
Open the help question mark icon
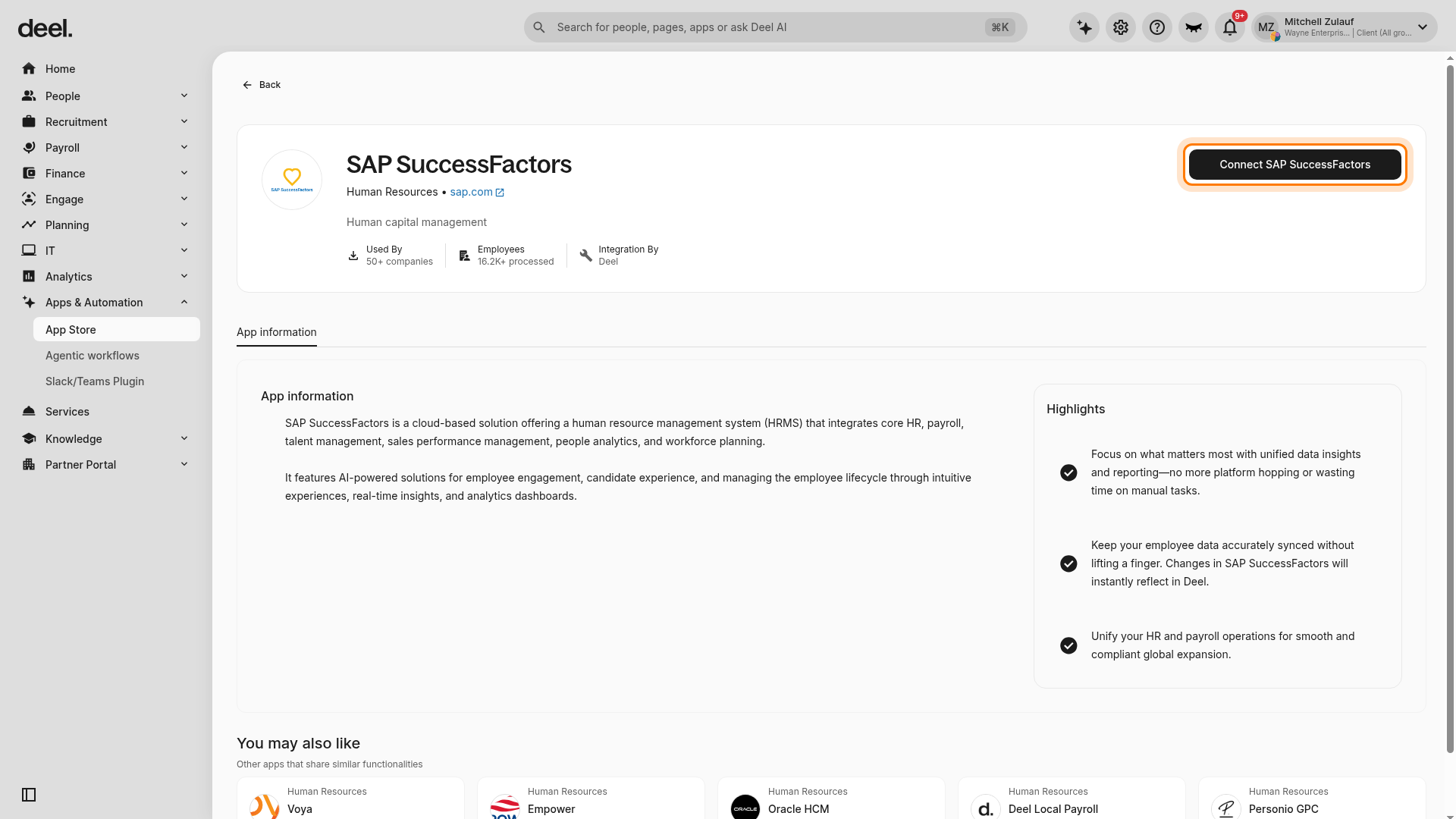1157,27
